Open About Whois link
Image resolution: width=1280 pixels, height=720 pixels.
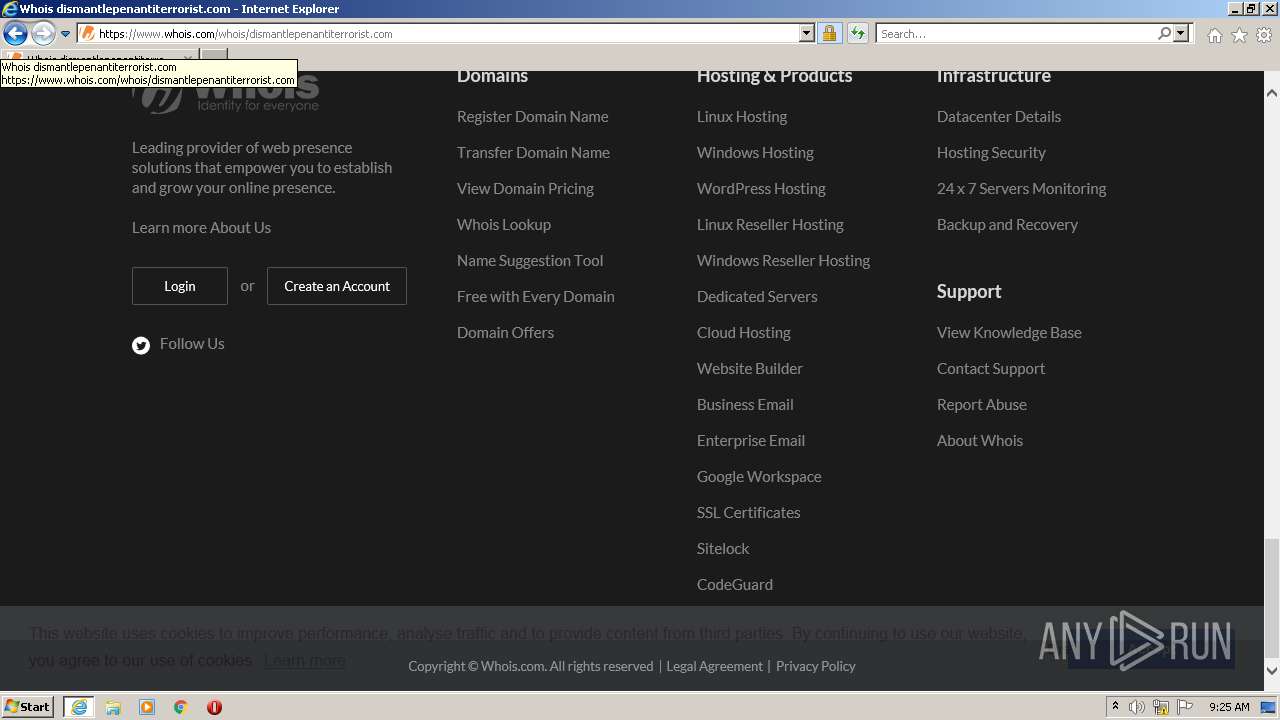[x=980, y=441]
